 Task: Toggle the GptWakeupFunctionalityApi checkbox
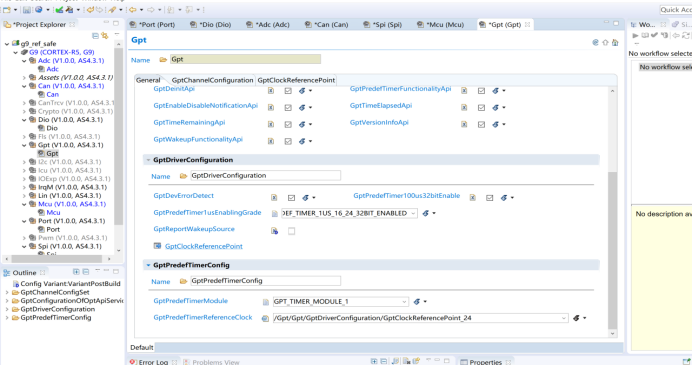click(x=288, y=141)
